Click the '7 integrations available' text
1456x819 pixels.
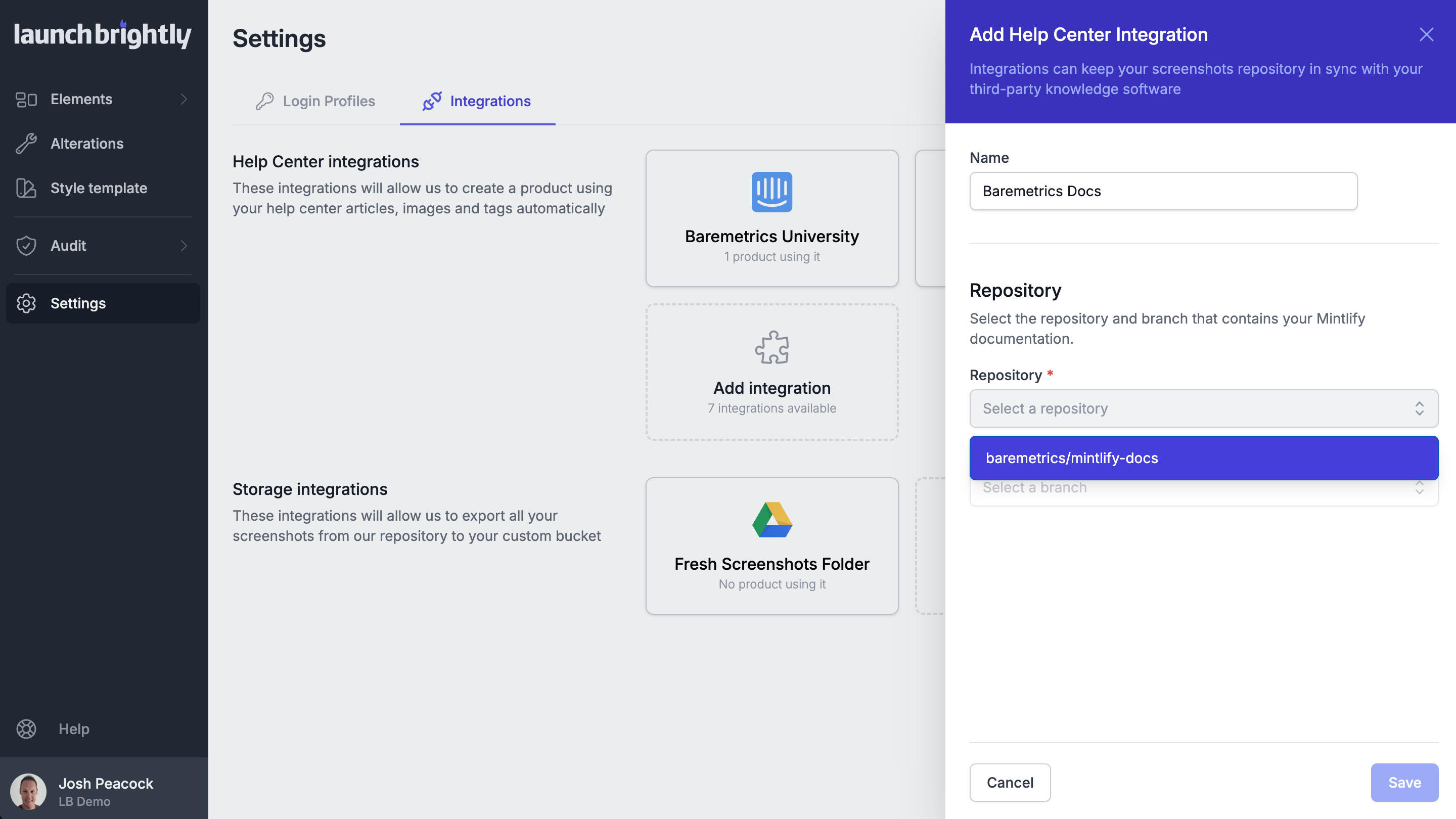pyautogui.click(x=772, y=408)
